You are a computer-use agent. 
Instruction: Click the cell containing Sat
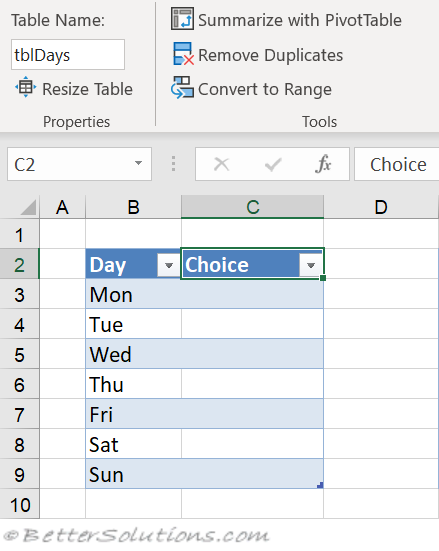(134, 444)
